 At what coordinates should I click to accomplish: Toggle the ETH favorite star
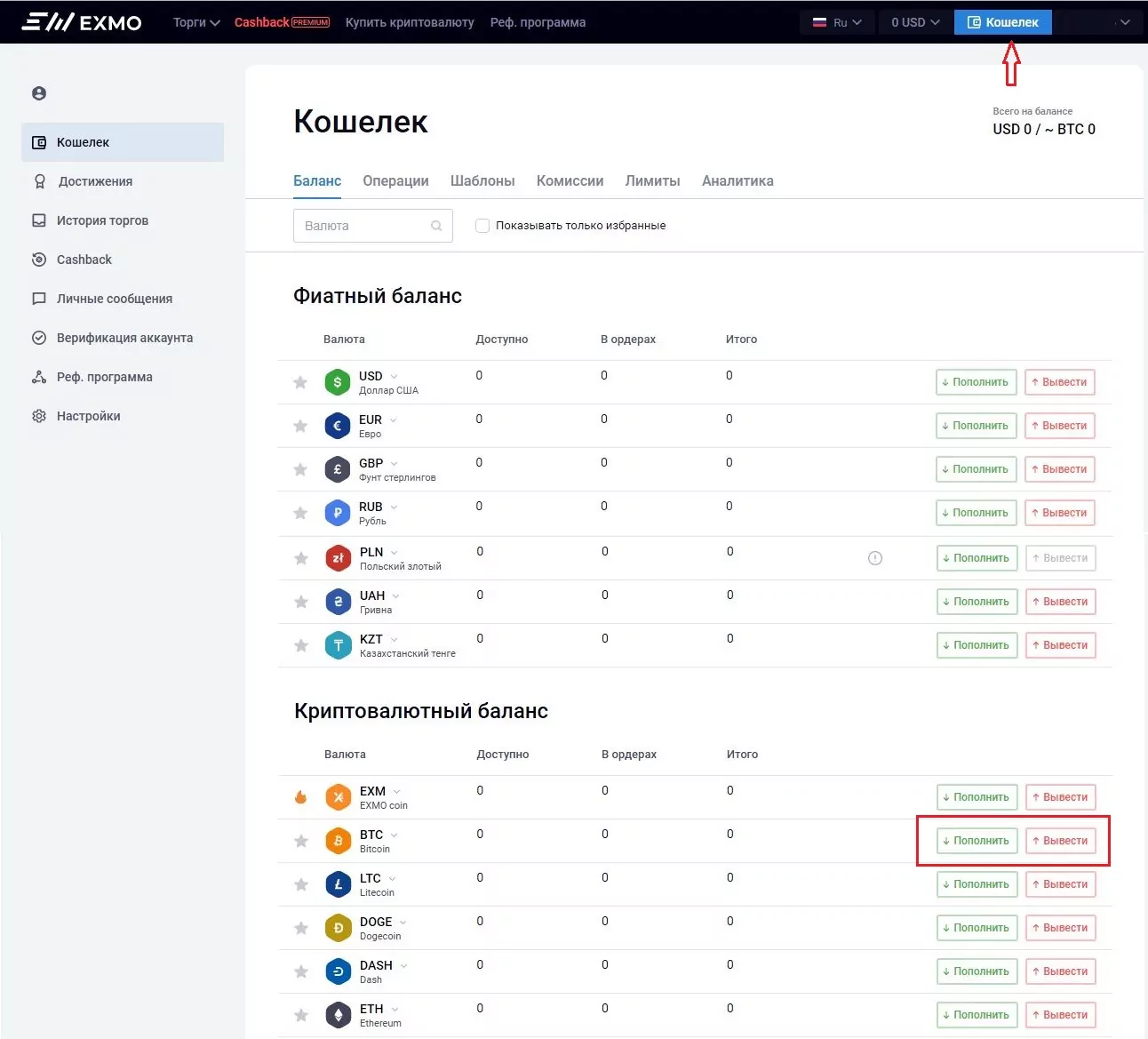[301, 1015]
